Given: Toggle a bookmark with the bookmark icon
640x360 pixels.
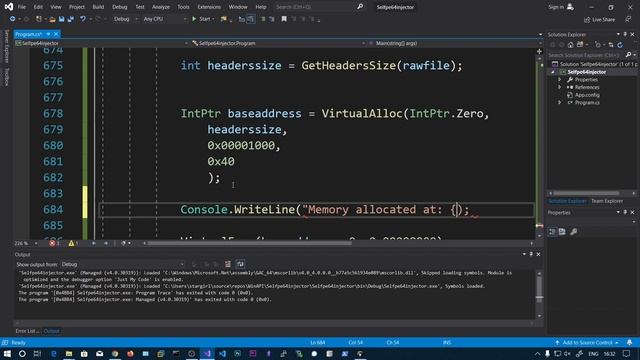Looking at the screenshot, I should 284,19.
